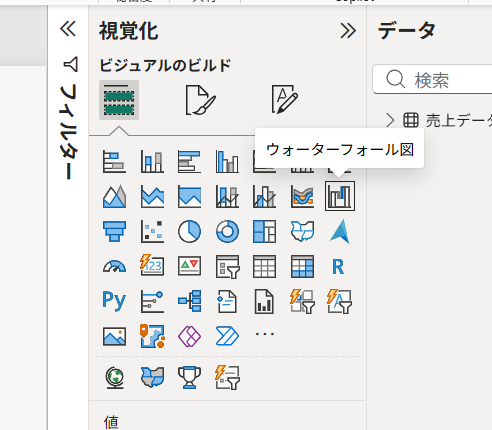Select the trophy goals visual
This screenshot has height=430, width=492.
point(189,377)
